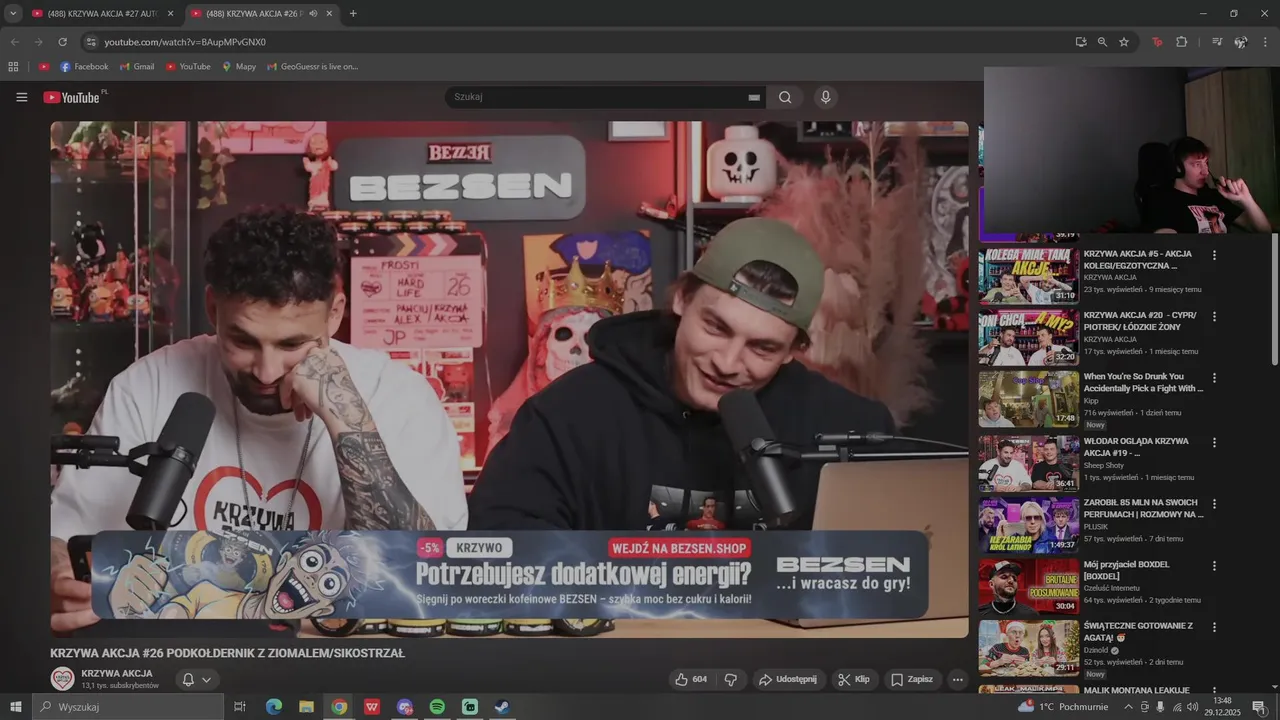Open the Chrome apps grid in bookmarks bar
Image resolution: width=1280 pixels, height=720 pixels.
coord(13,67)
